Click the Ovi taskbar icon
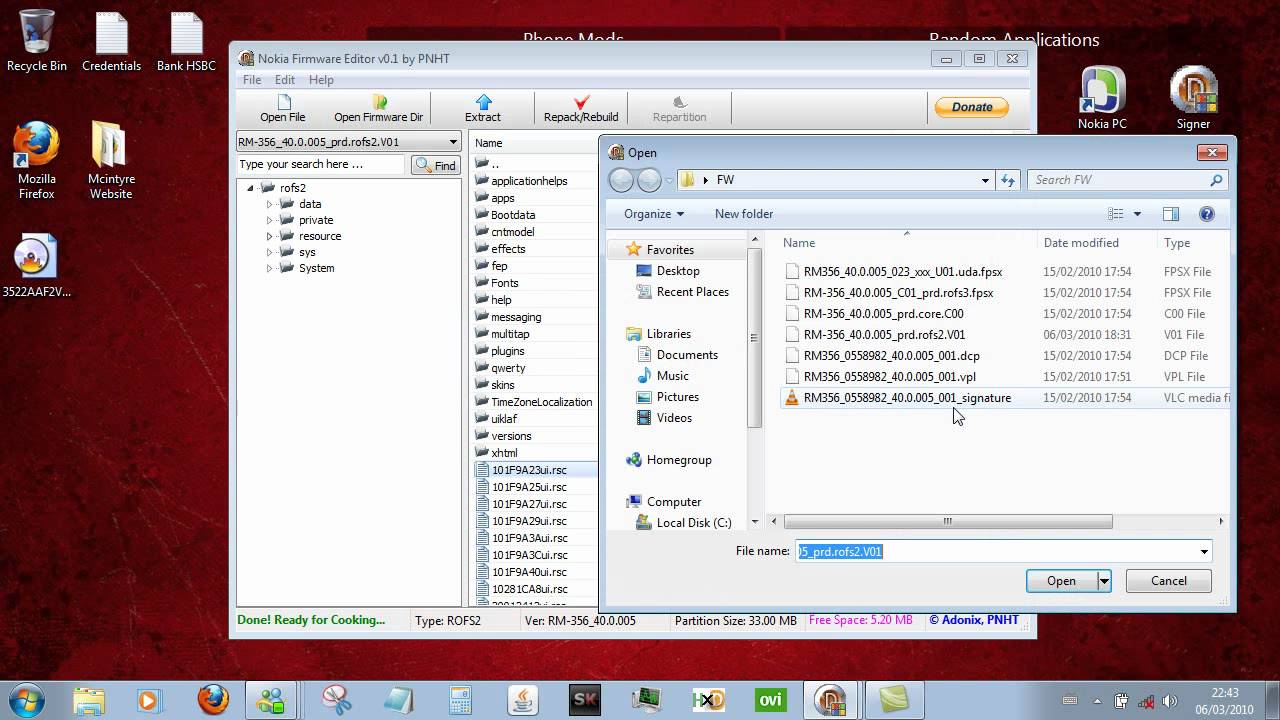 click(x=770, y=700)
